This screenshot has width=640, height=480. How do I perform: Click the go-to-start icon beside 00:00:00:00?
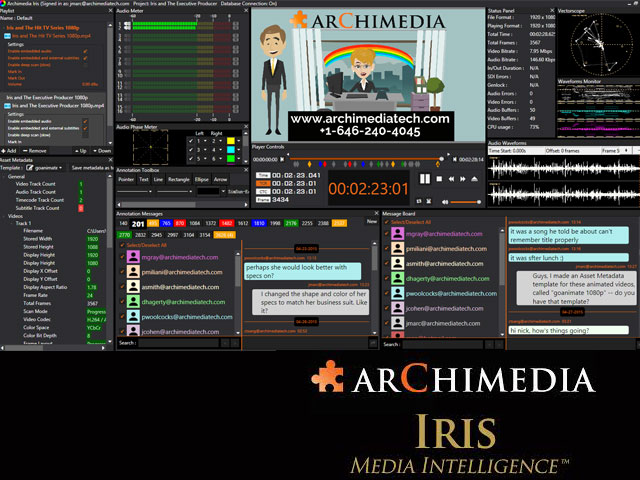(282, 159)
